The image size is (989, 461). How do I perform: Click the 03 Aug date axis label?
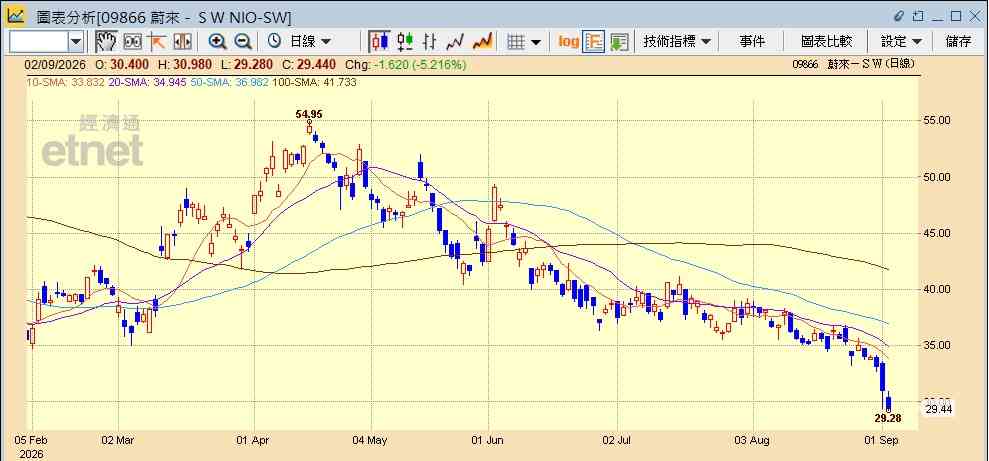pos(753,440)
